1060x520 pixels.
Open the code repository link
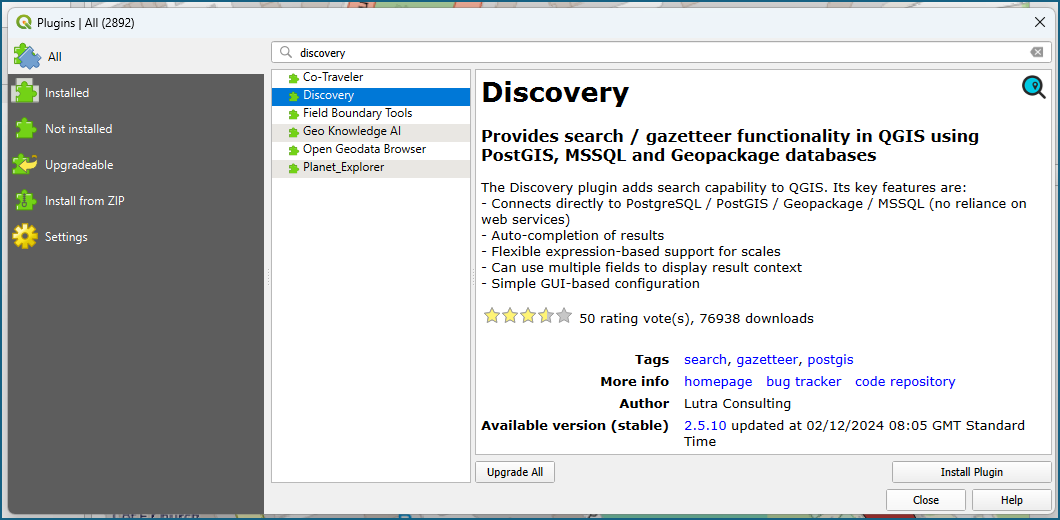tap(905, 381)
